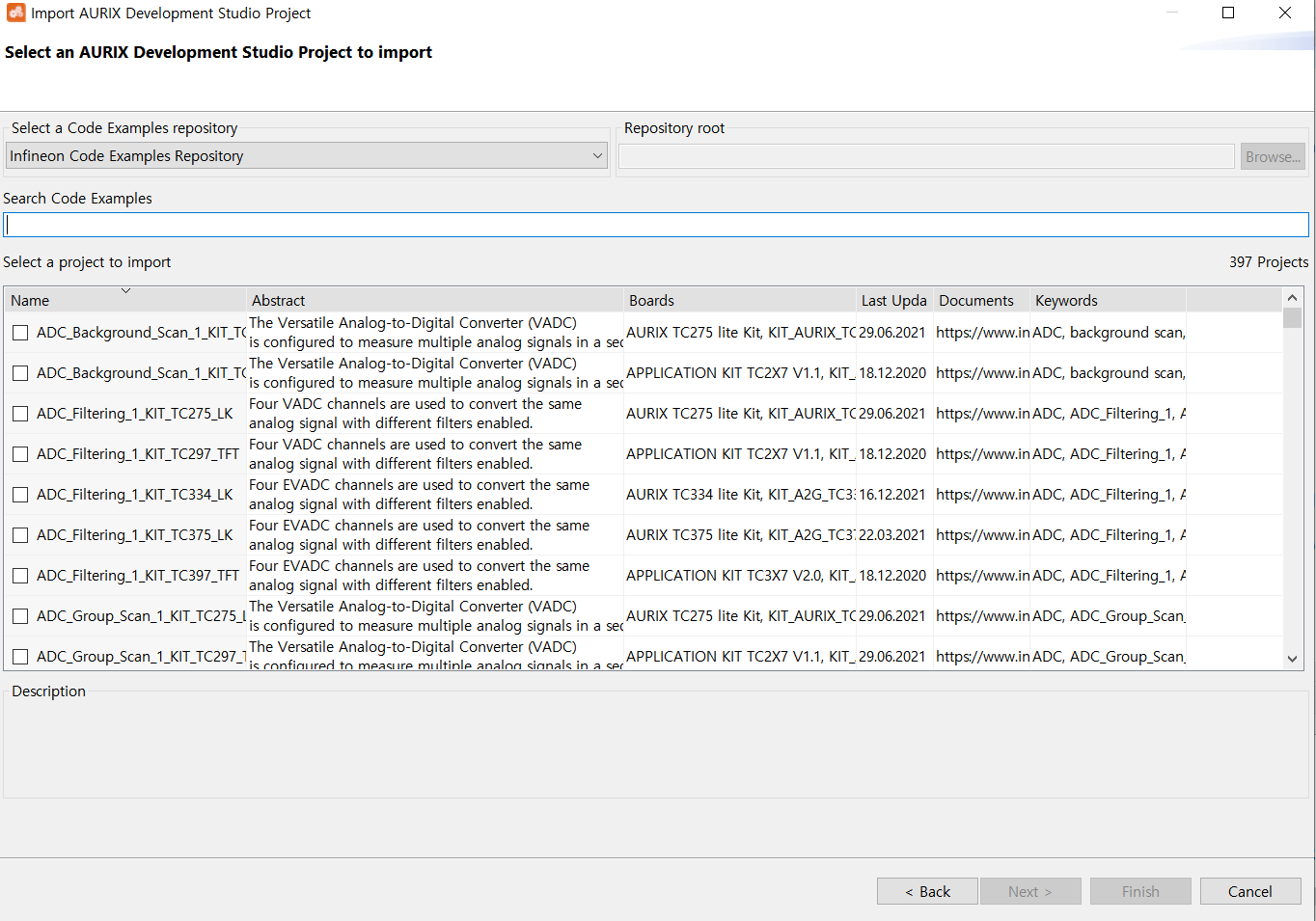The width and height of the screenshot is (1316, 921).
Task: Click into the Search Code Examples field
Action: 656,225
